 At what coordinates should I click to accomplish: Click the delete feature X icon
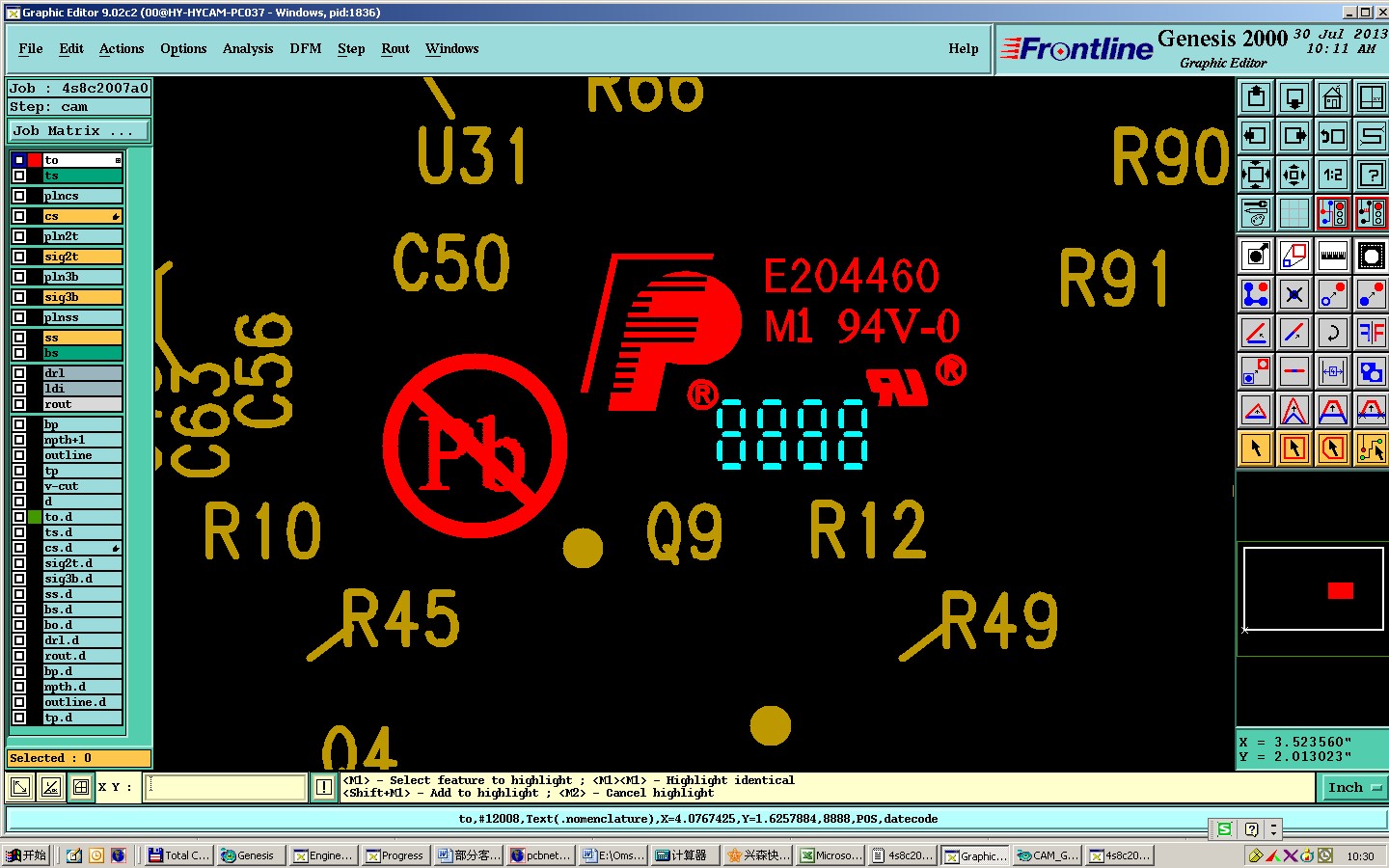pos(1294,294)
